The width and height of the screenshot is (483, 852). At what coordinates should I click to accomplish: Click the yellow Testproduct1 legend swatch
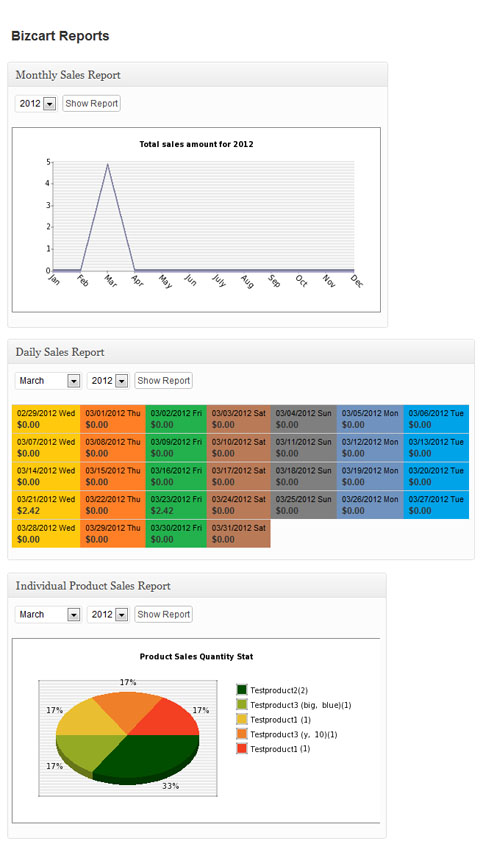pos(242,719)
